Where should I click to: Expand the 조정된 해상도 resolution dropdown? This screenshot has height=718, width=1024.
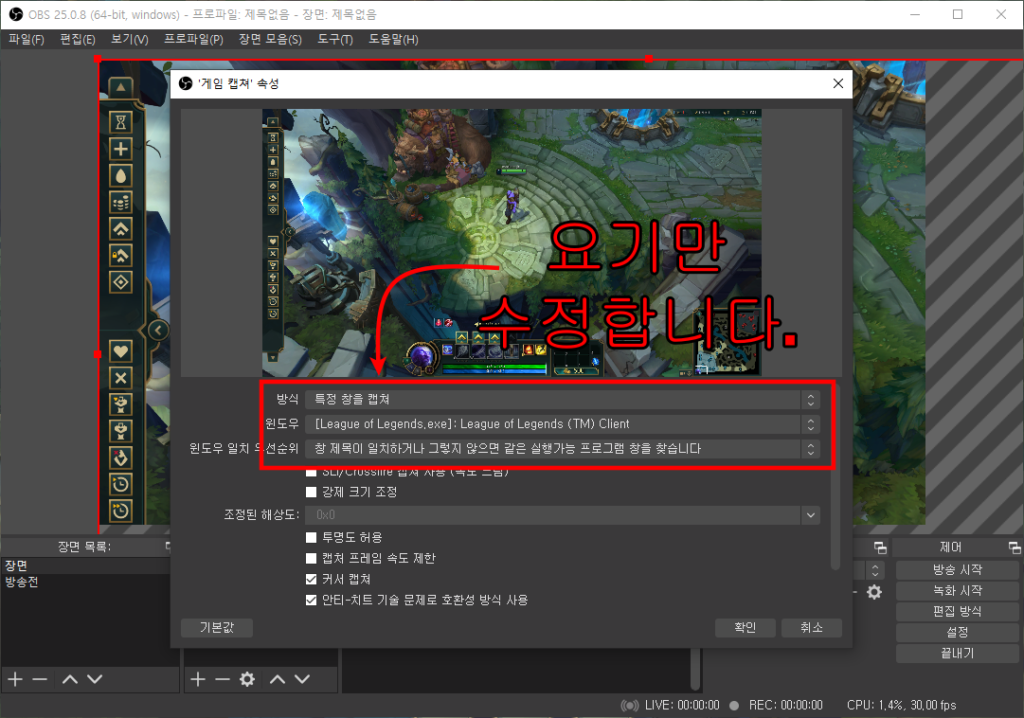810,515
